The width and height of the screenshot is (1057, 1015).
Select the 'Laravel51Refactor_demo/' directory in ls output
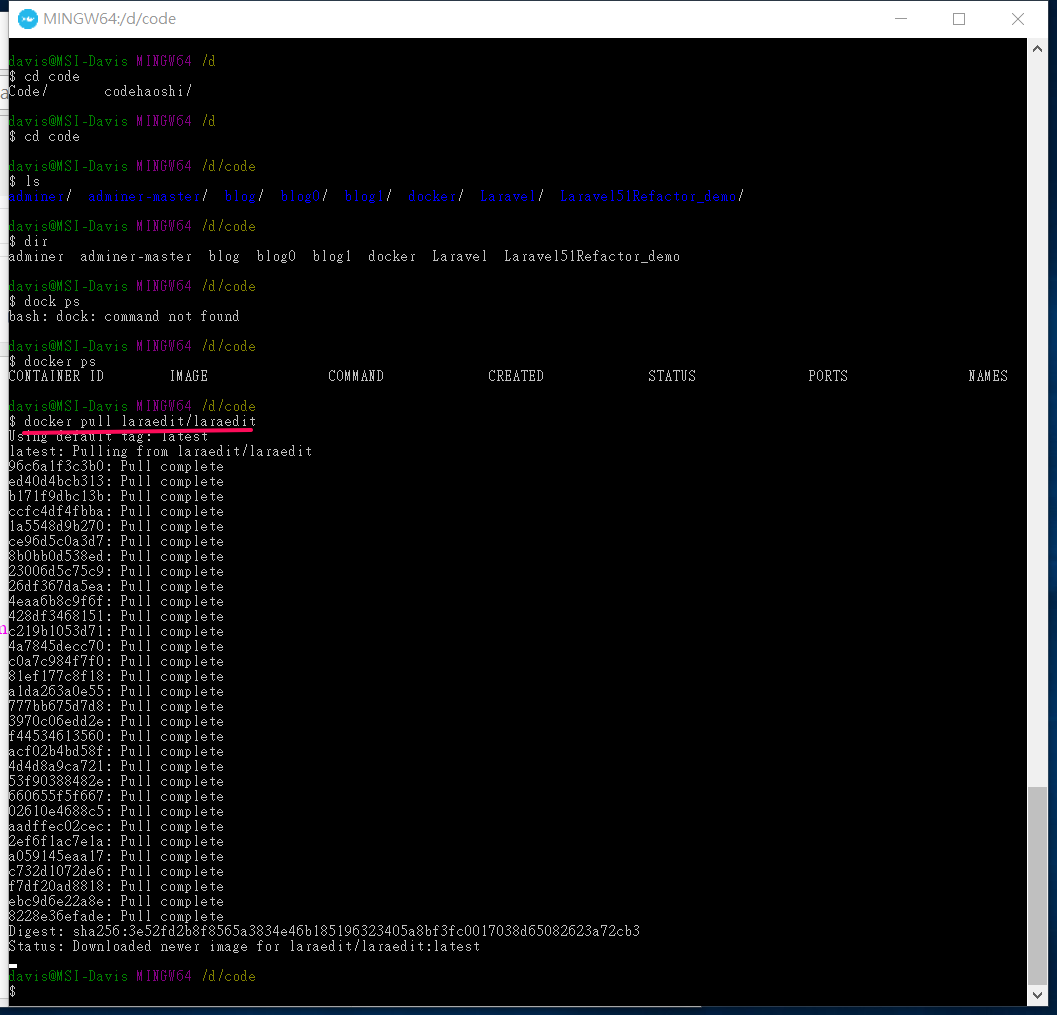tap(648, 196)
